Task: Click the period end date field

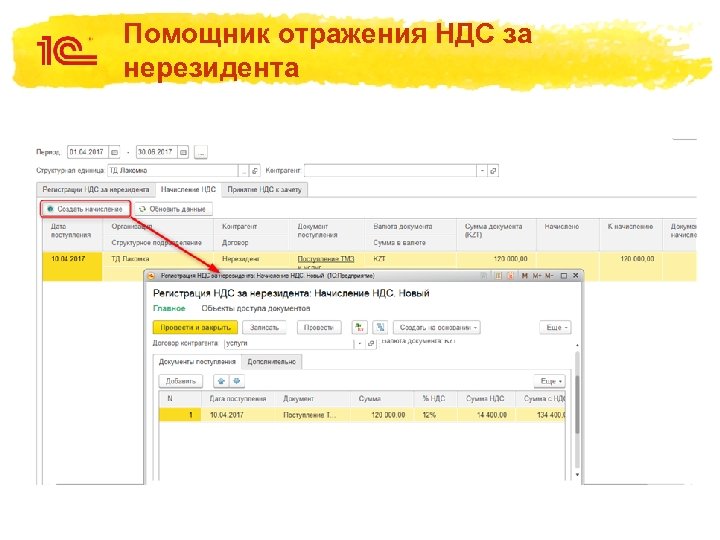Action: point(156,152)
